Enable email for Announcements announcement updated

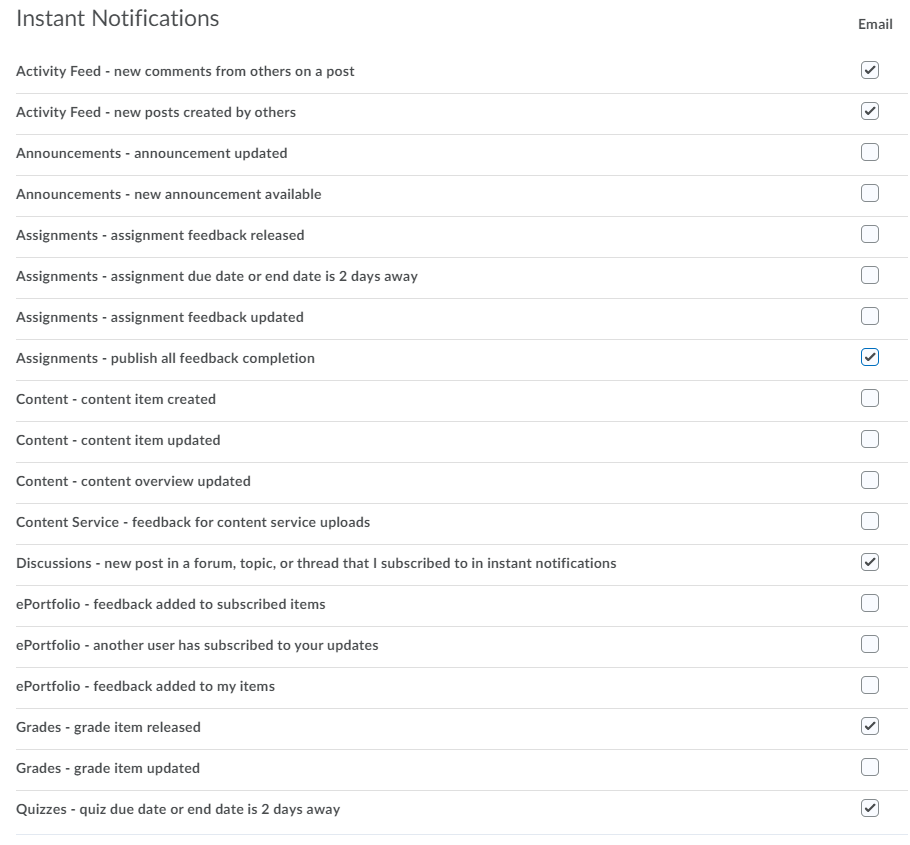pyautogui.click(x=870, y=153)
